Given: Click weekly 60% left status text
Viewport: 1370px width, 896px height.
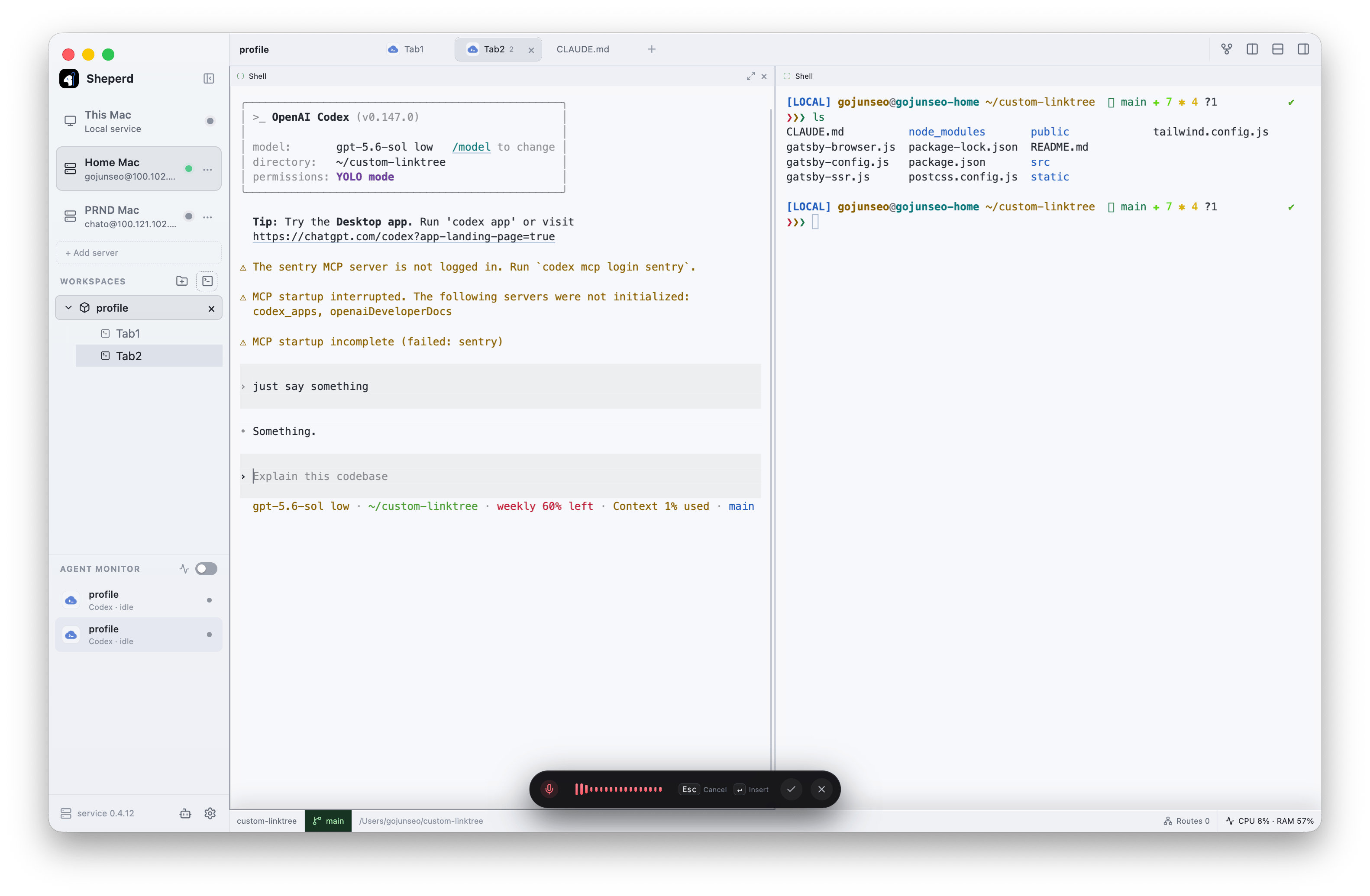Looking at the screenshot, I should (545, 506).
